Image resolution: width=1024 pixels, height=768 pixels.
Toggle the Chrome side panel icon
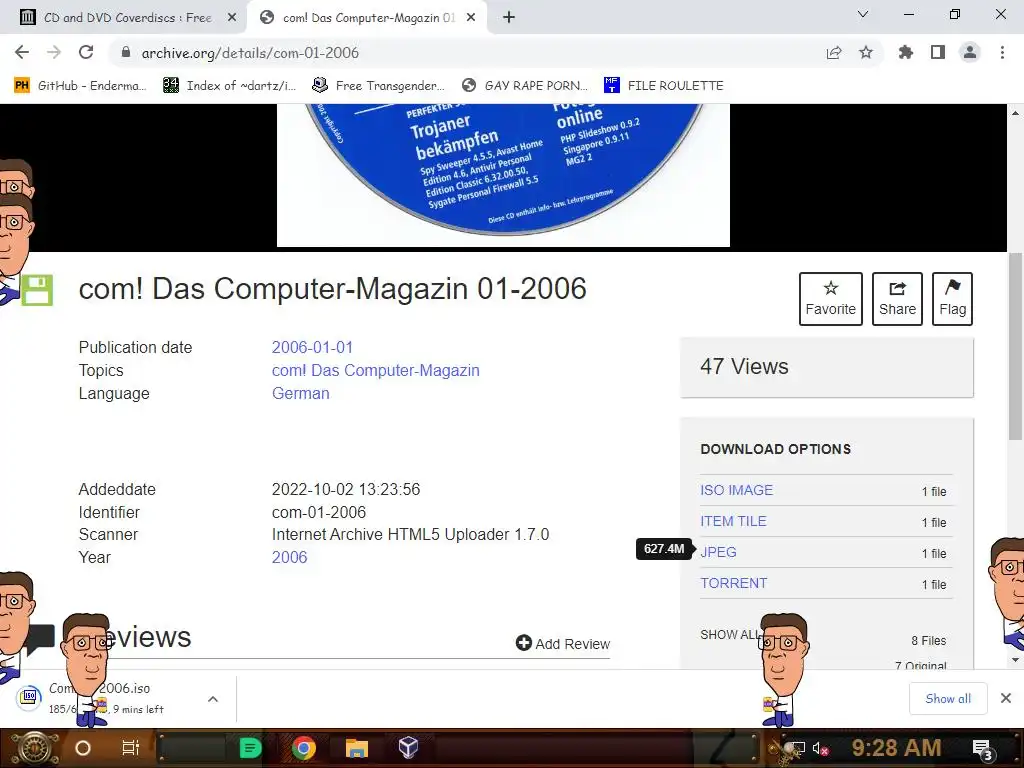click(x=938, y=52)
